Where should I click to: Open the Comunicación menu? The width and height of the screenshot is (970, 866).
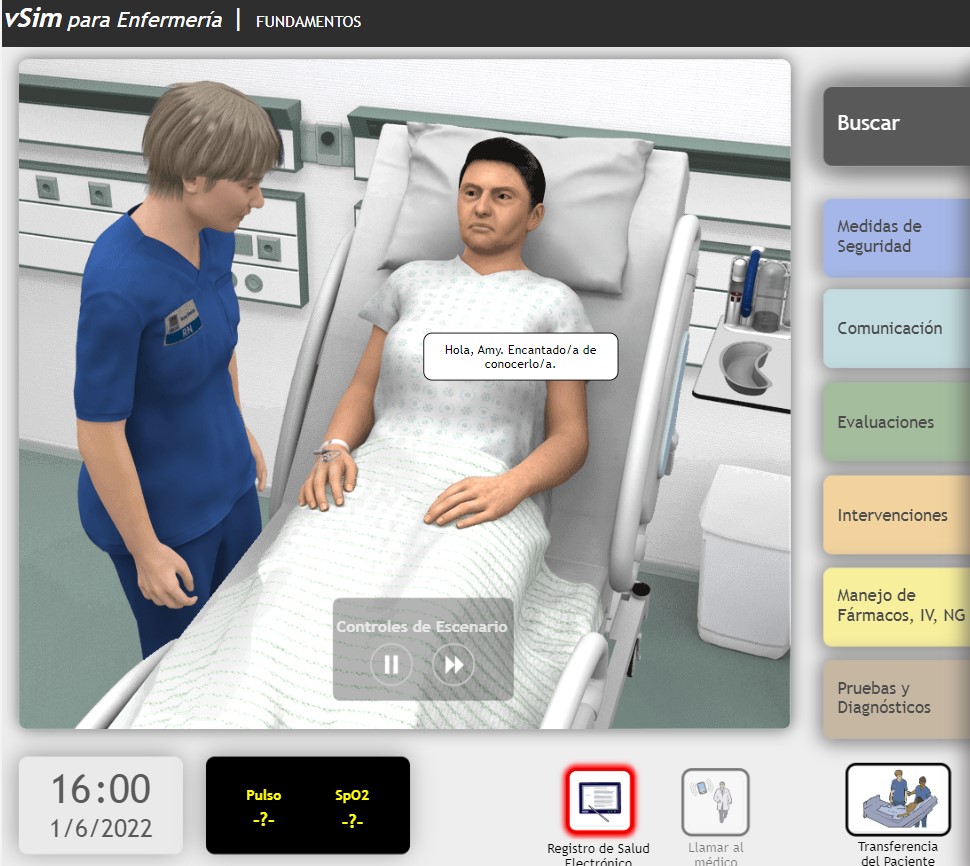pyautogui.click(x=895, y=329)
